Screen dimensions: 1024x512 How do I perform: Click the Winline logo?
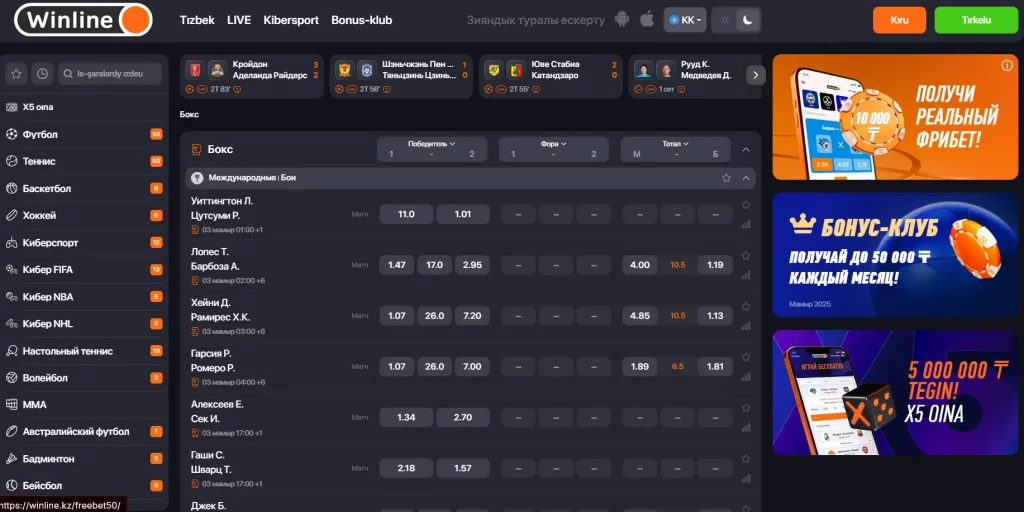tap(83, 20)
